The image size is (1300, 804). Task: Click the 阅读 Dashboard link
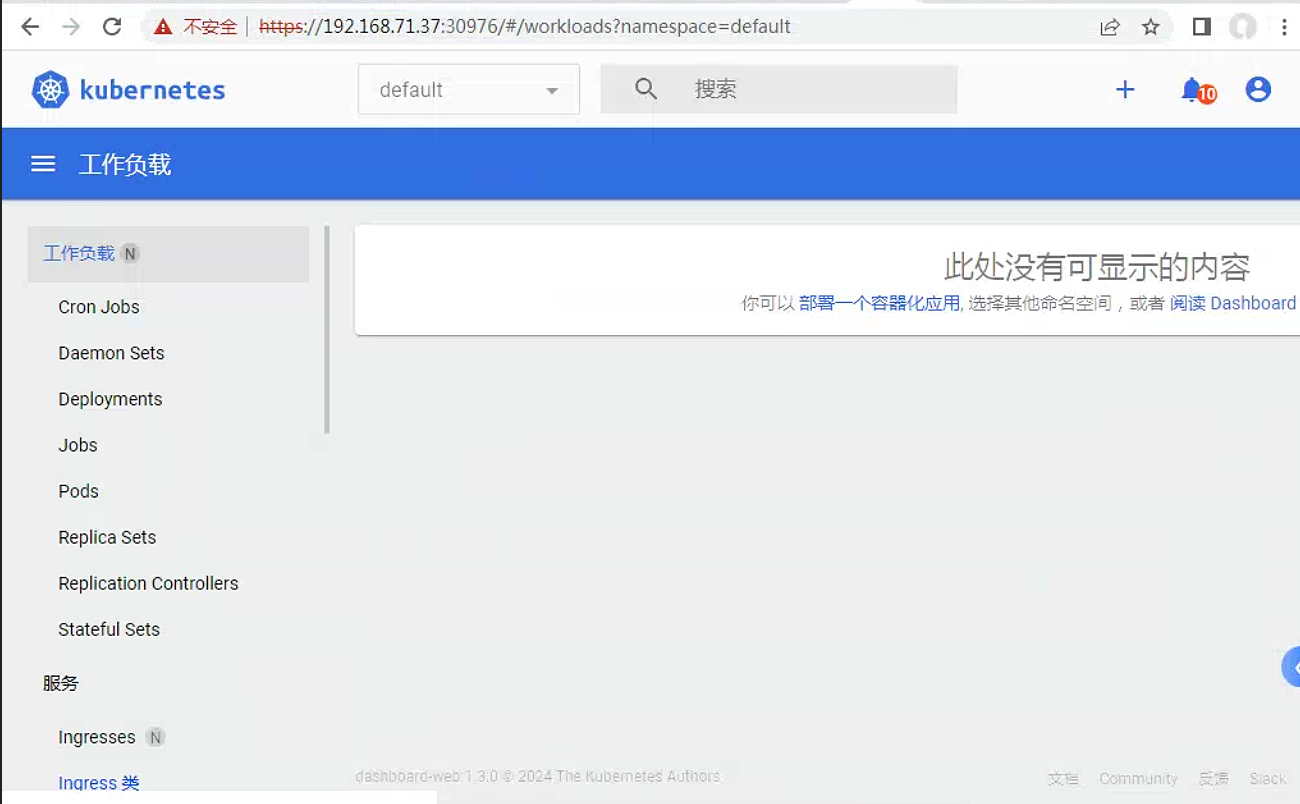[1233, 303]
